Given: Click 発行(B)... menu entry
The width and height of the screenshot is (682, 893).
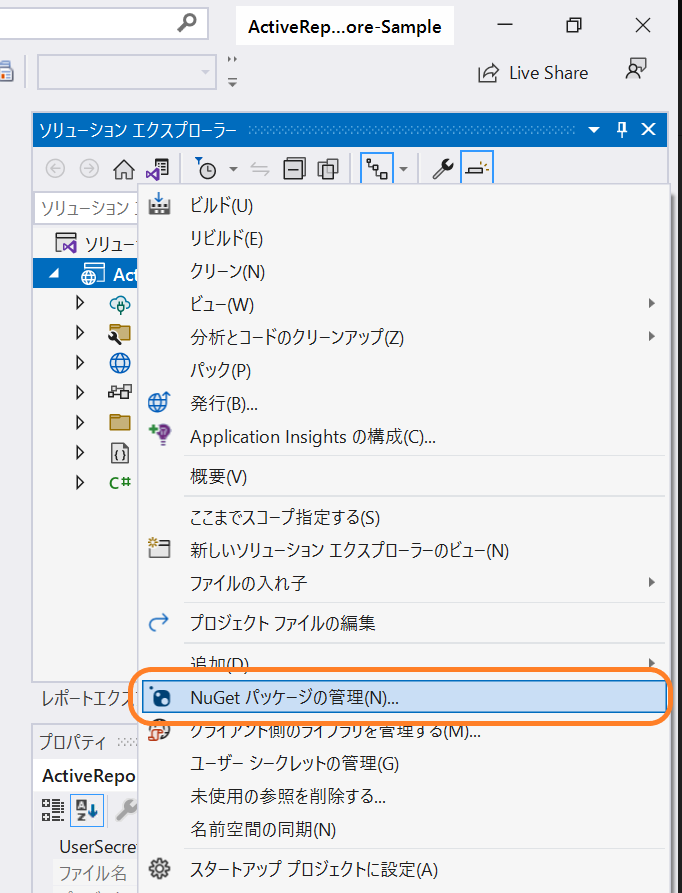Looking at the screenshot, I should pos(403,404).
